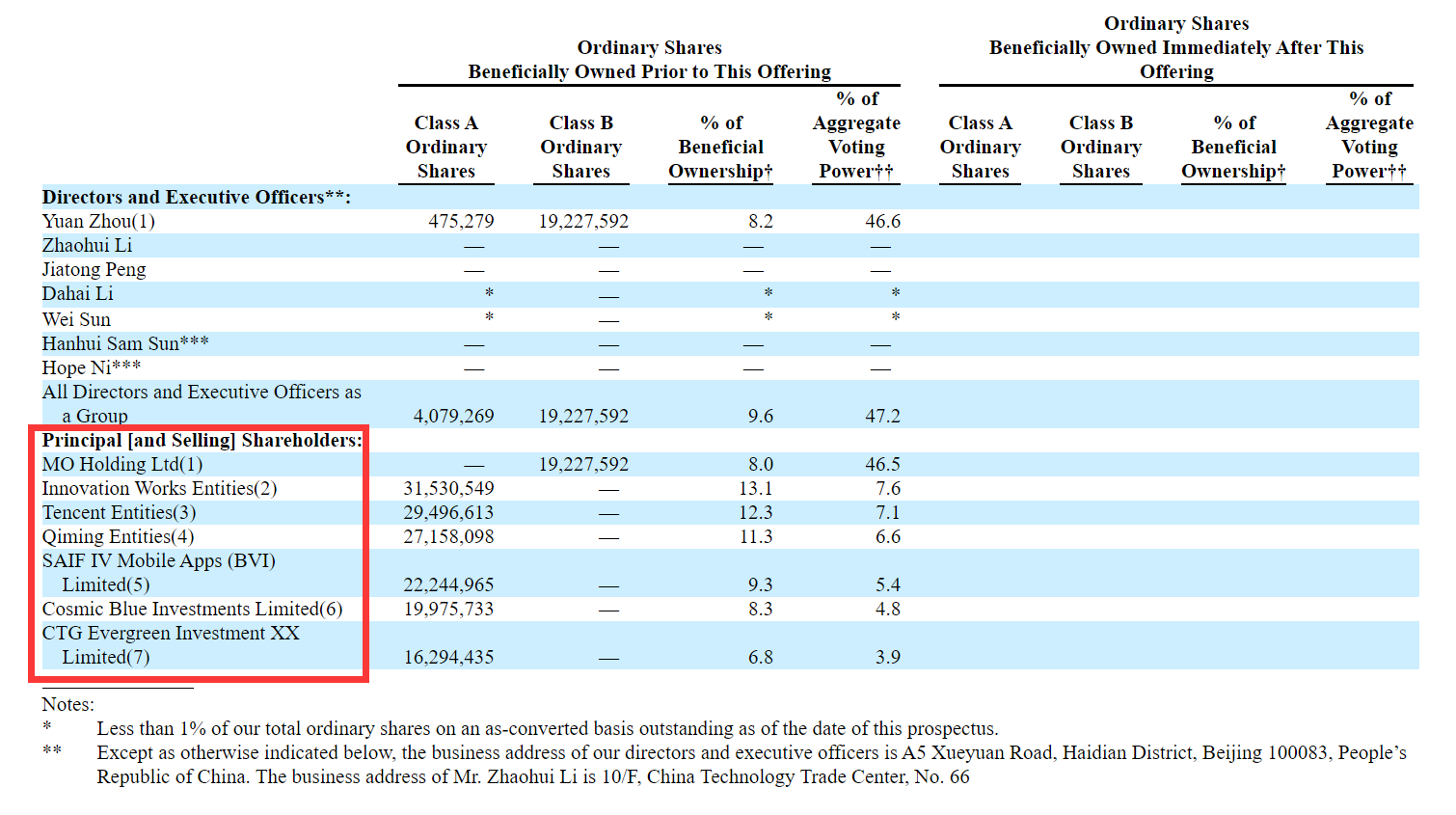Click the name Yuan Zhou(1)
The height and width of the screenshot is (815, 1456).
(98, 222)
